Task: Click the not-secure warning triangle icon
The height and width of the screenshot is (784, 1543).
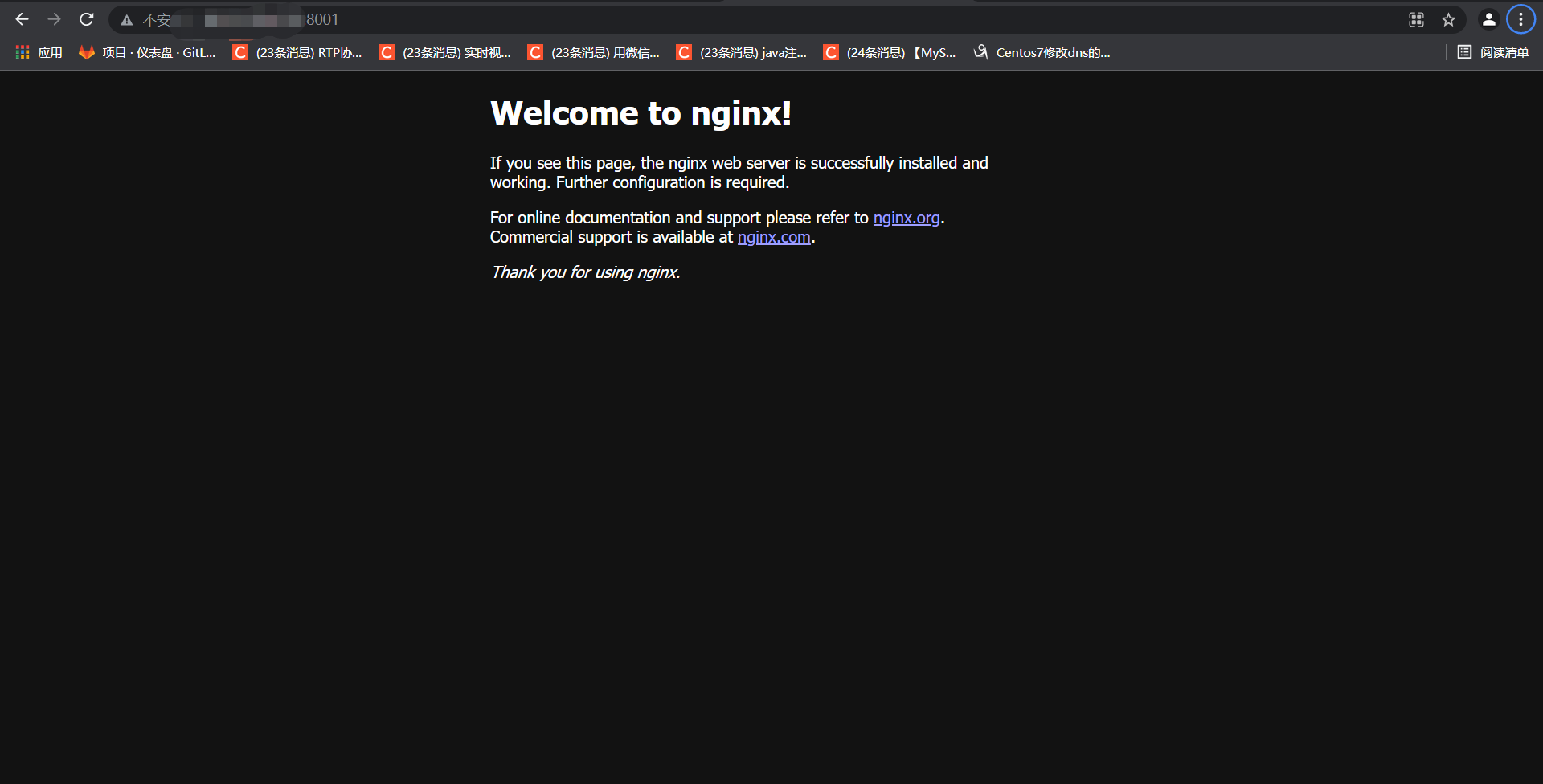Action: click(127, 20)
